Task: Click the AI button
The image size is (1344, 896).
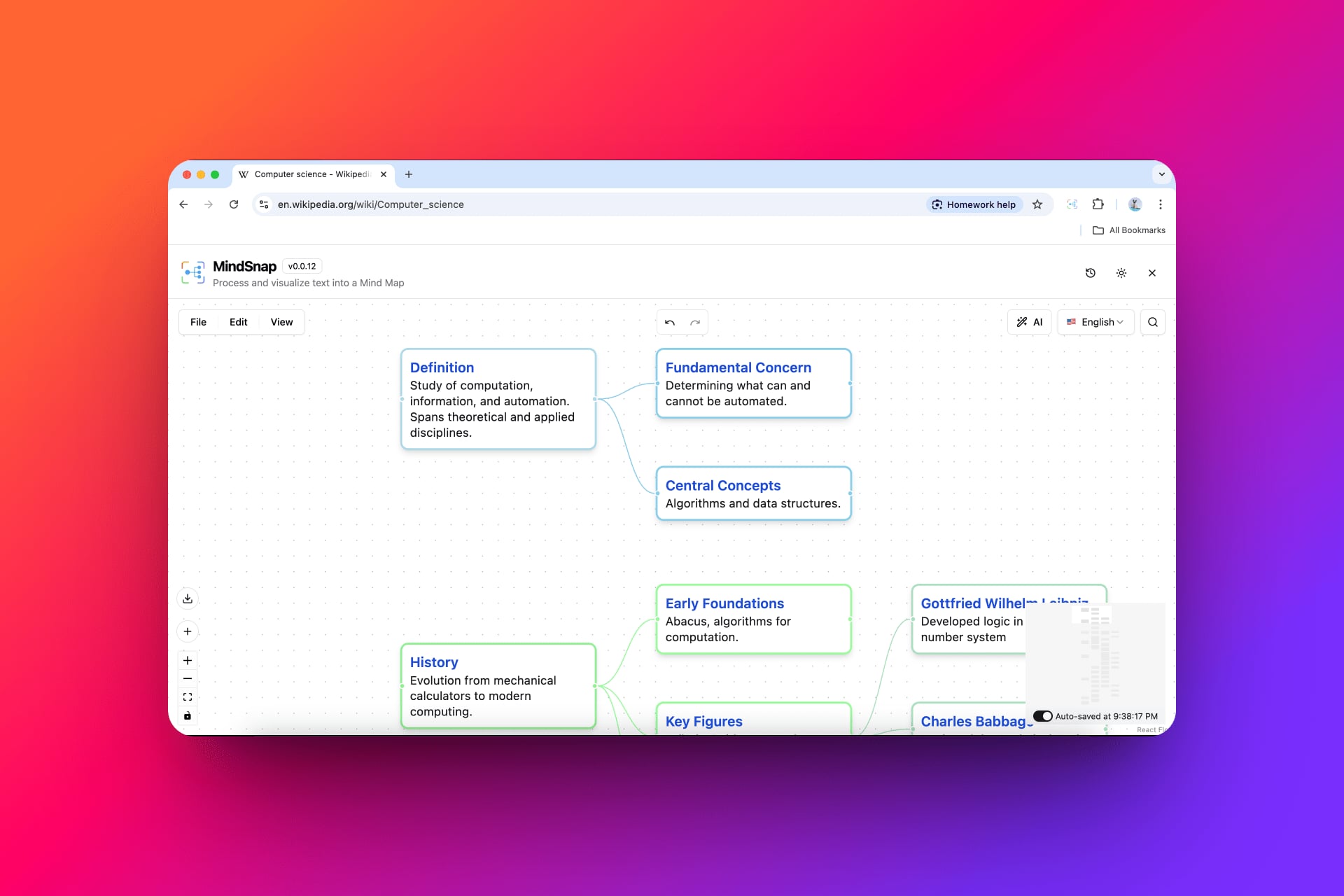Action: tap(1030, 322)
